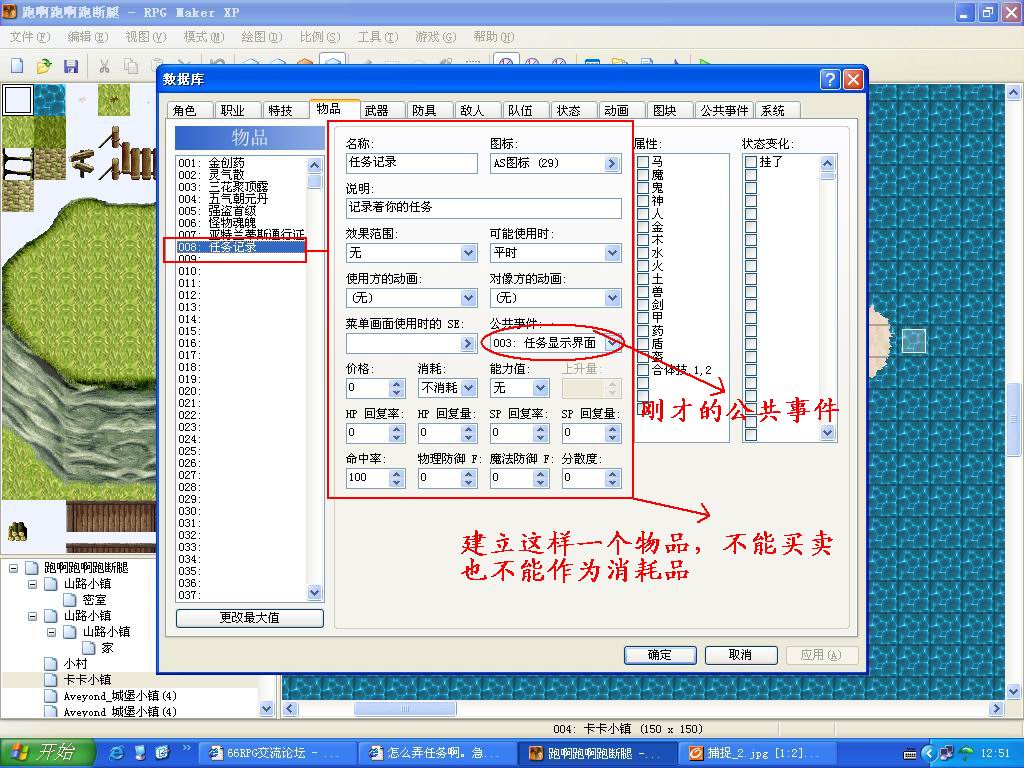This screenshot has width=1024, height=768.
Task: Click the map folder icon of 小村
Action: pyautogui.click(x=50, y=664)
